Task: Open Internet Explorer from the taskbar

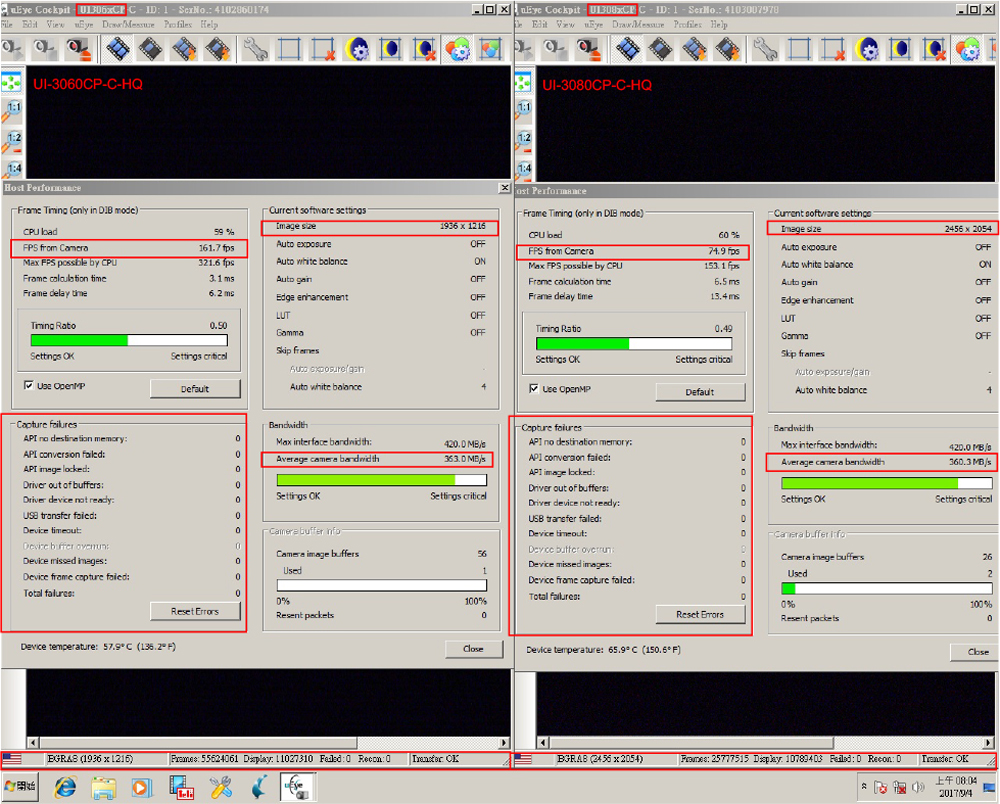Action: 66,787
